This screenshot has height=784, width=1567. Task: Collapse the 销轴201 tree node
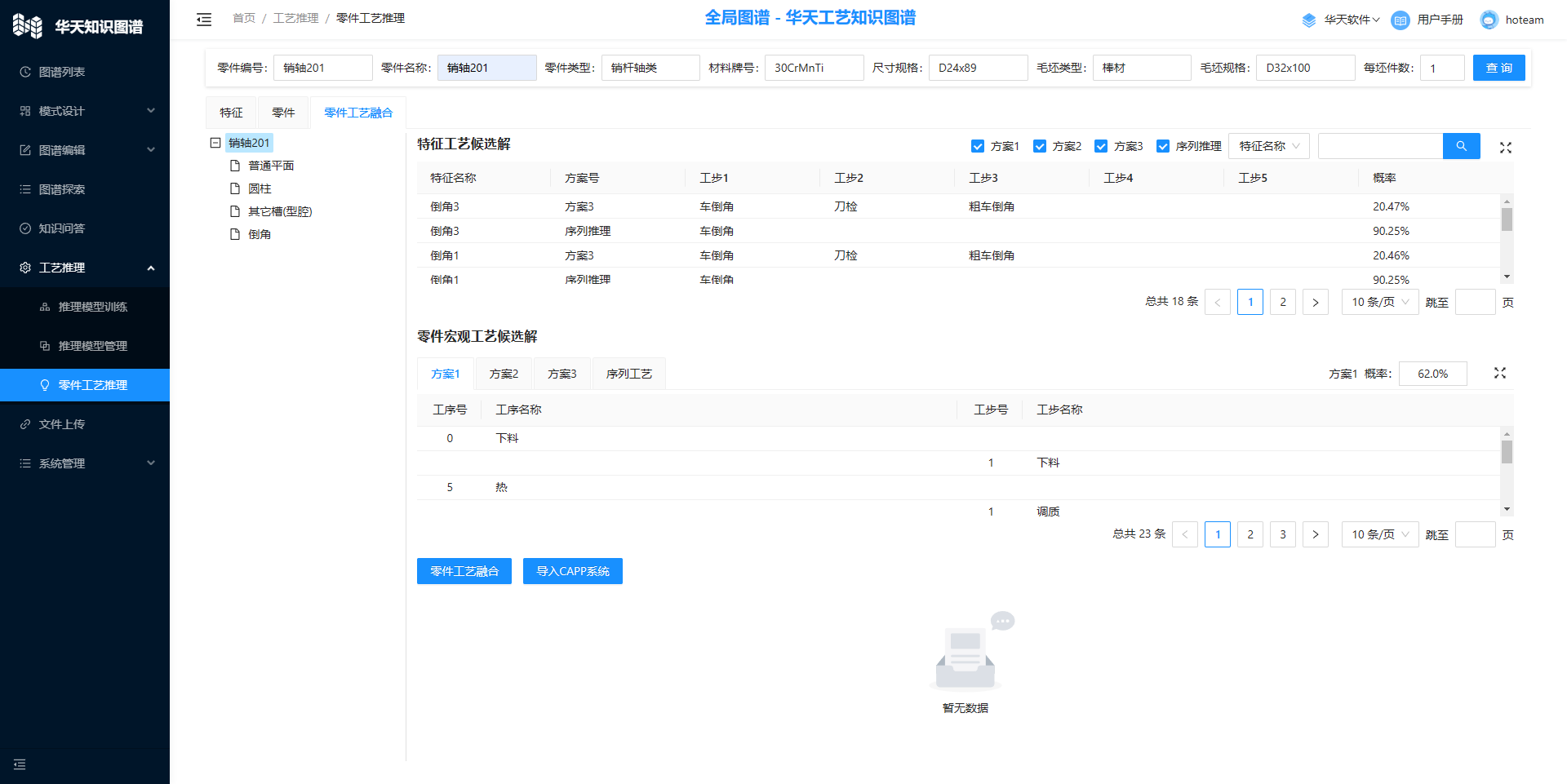point(215,143)
